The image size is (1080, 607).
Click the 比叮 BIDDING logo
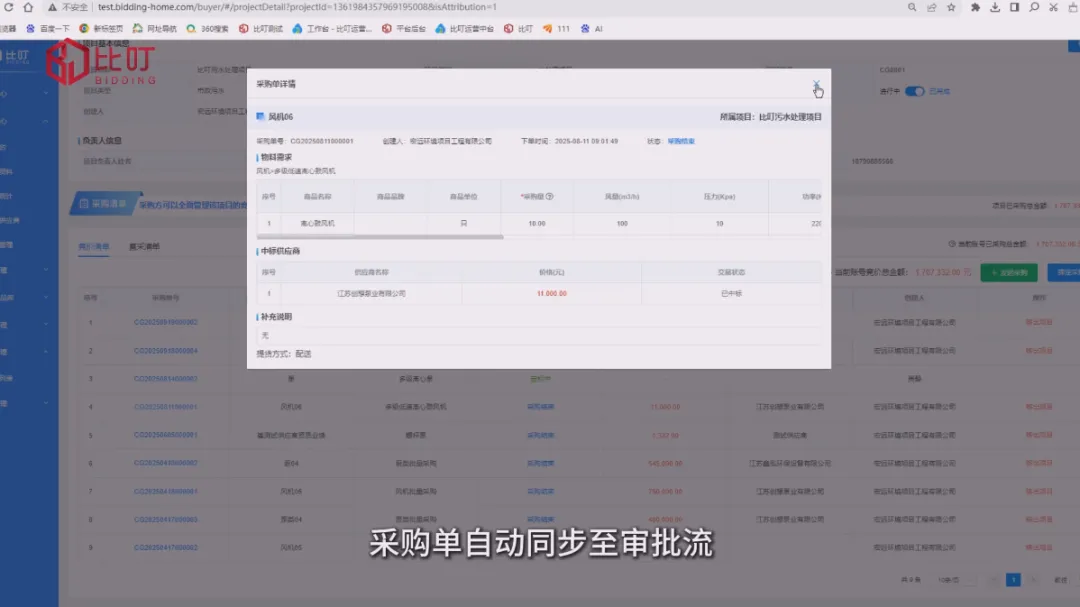click(101, 63)
